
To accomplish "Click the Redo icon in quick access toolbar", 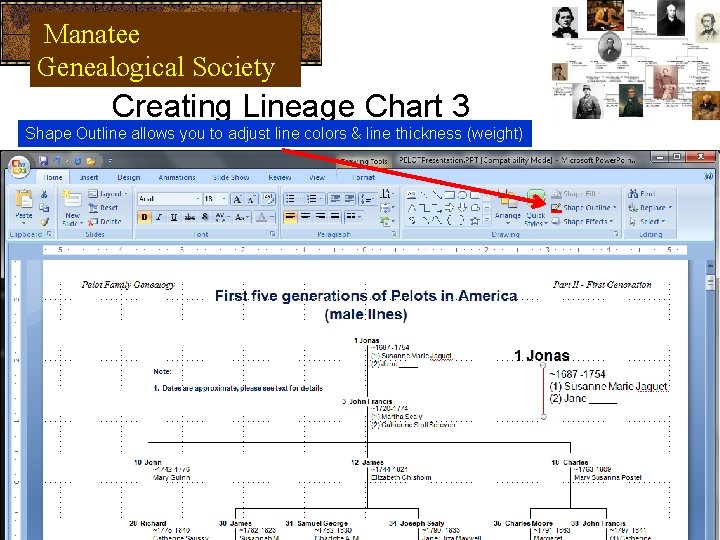I will point(77,161).
